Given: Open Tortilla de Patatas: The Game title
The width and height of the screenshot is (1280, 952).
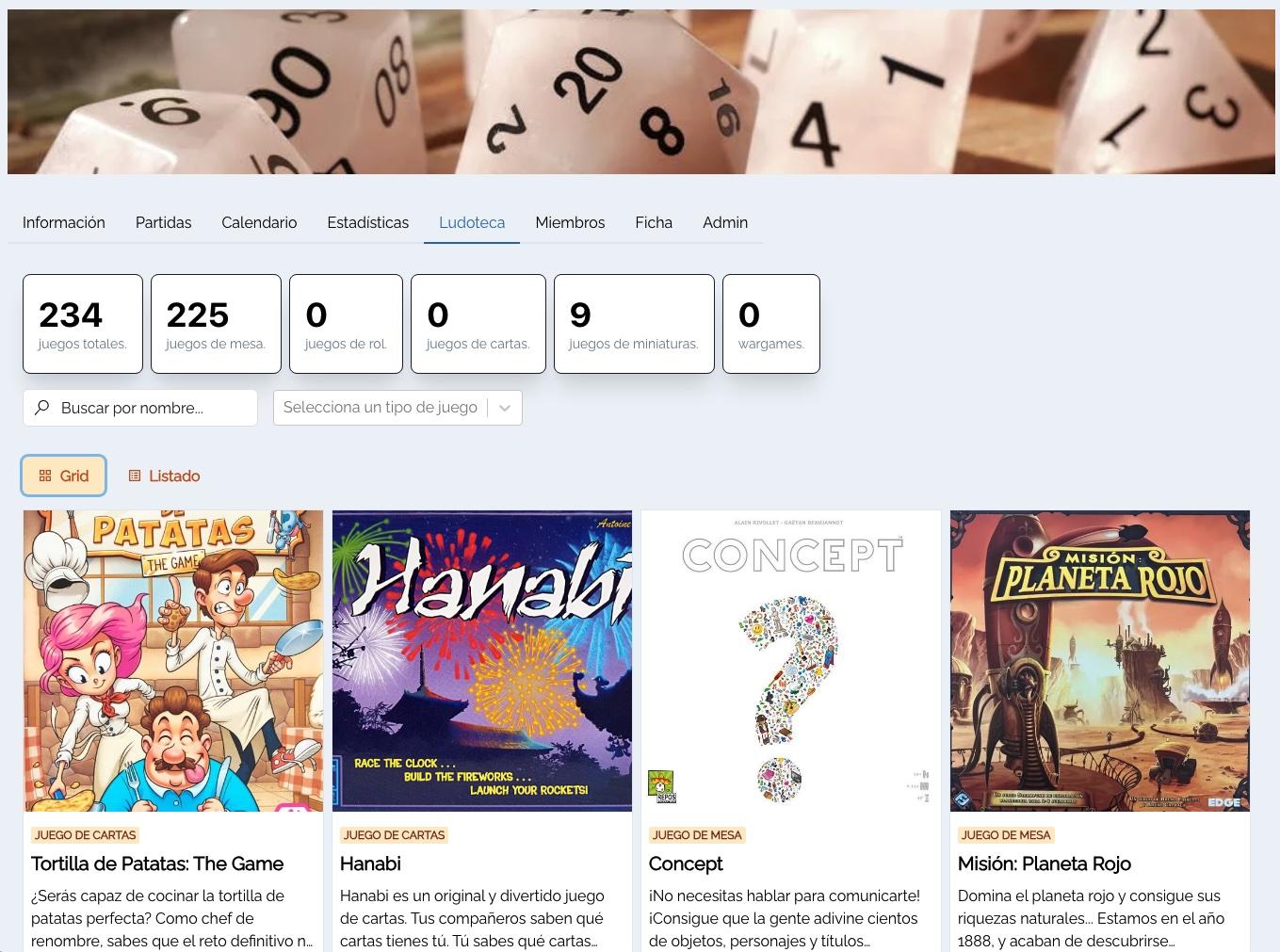Looking at the screenshot, I should click(157, 863).
